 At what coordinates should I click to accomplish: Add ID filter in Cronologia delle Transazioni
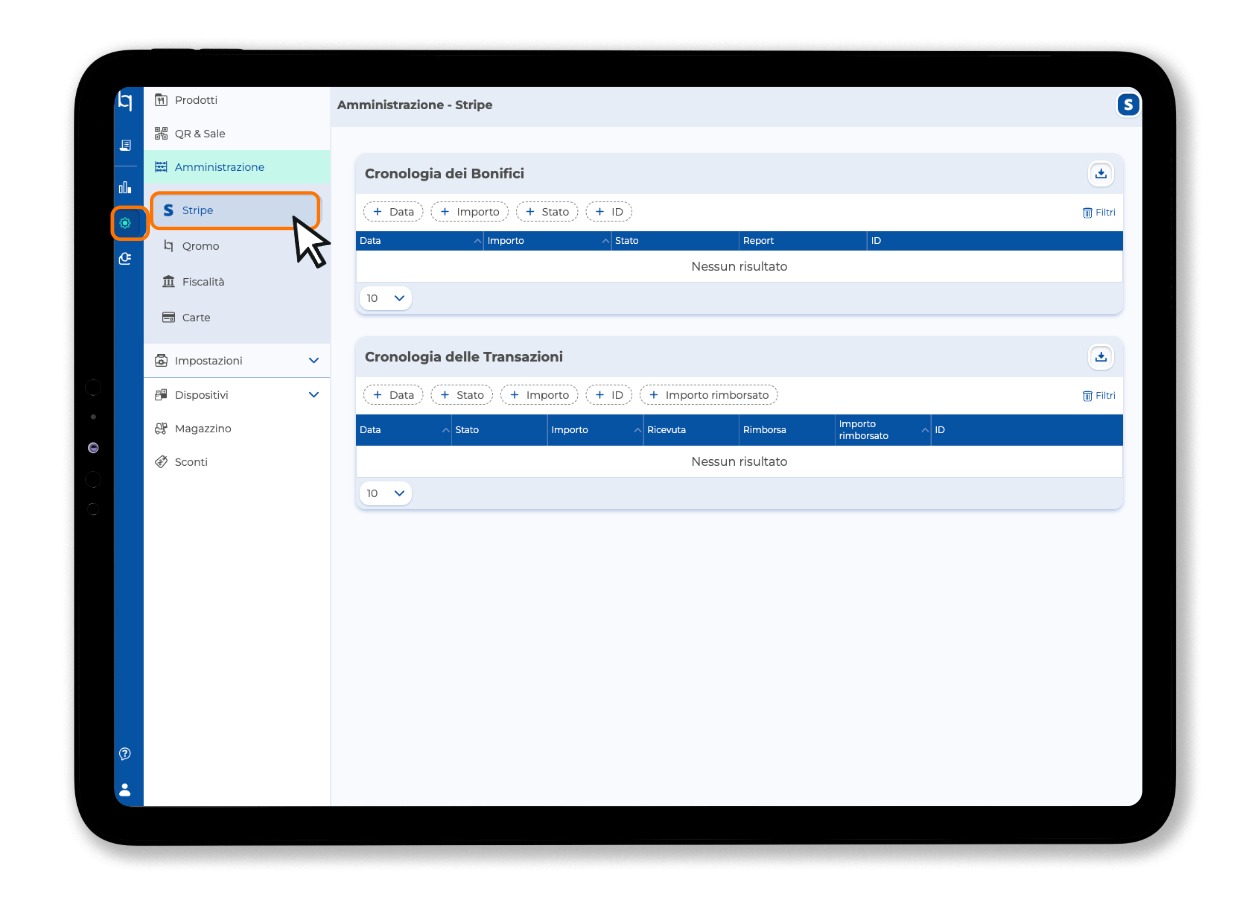click(609, 395)
